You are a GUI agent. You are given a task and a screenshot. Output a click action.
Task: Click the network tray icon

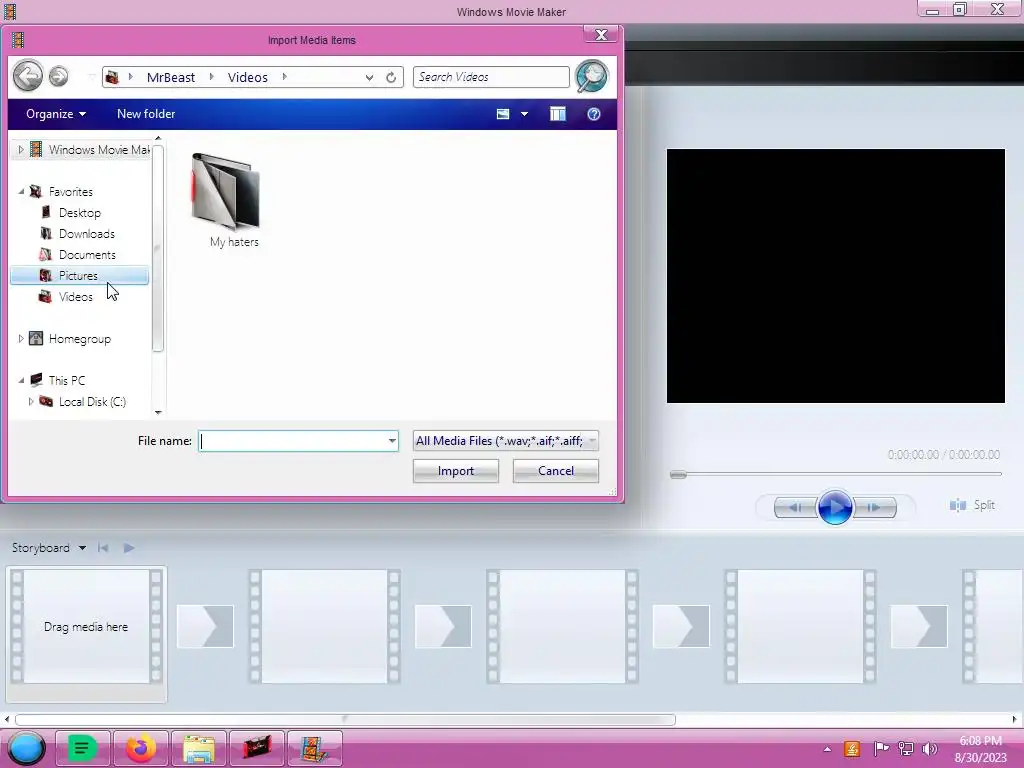(x=906, y=749)
